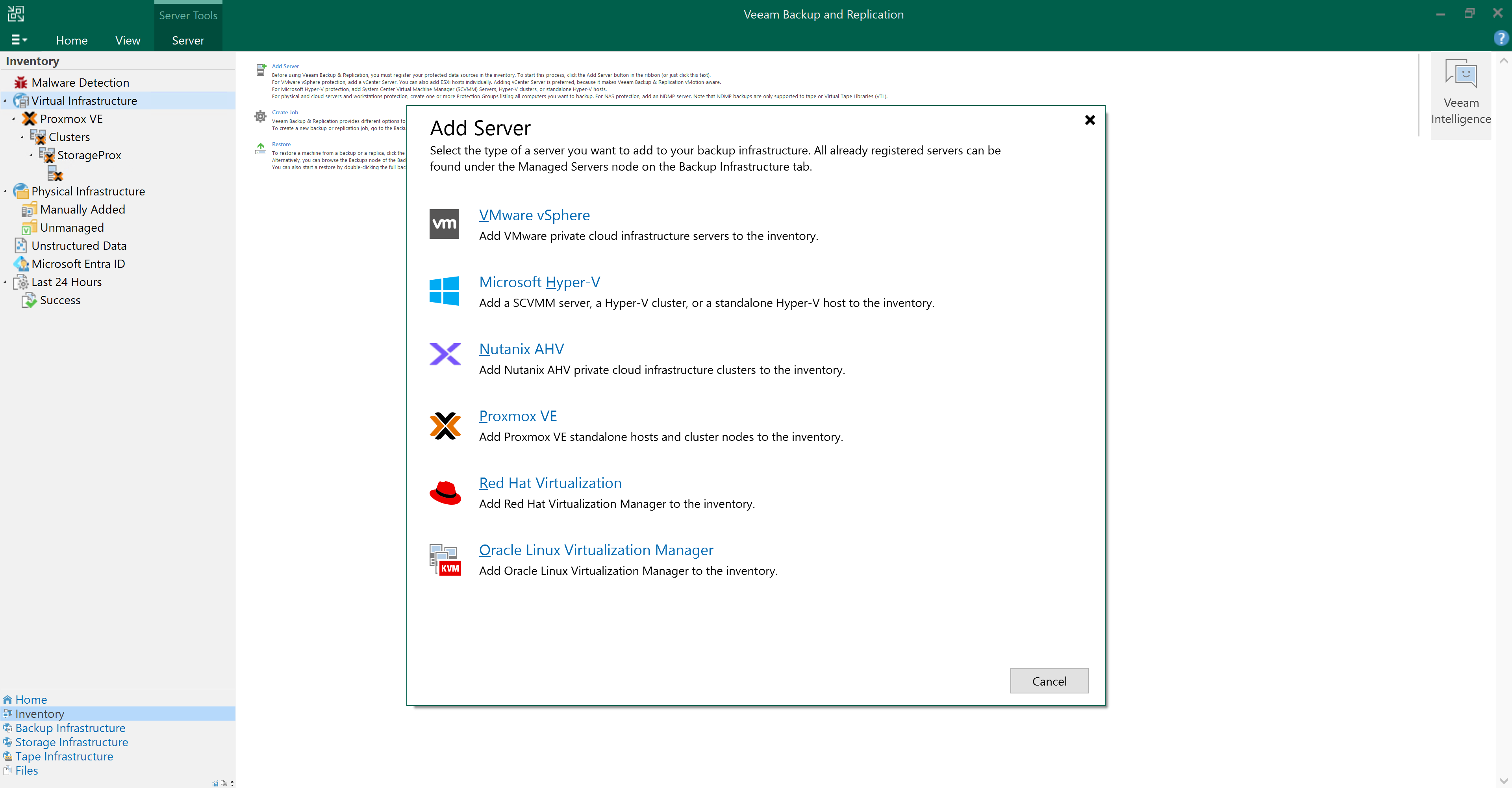The width and height of the screenshot is (1512, 788).
Task: Click the Oracle Linux Virtualization Manager link
Action: pyautogui.click(x=596, y=550)
